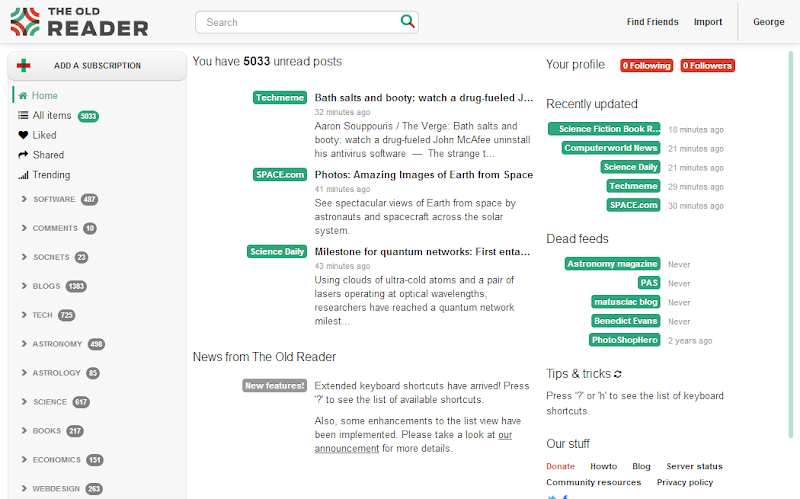Focus the Search input field
Screen dimensions: 800x499
coord(300,22)
